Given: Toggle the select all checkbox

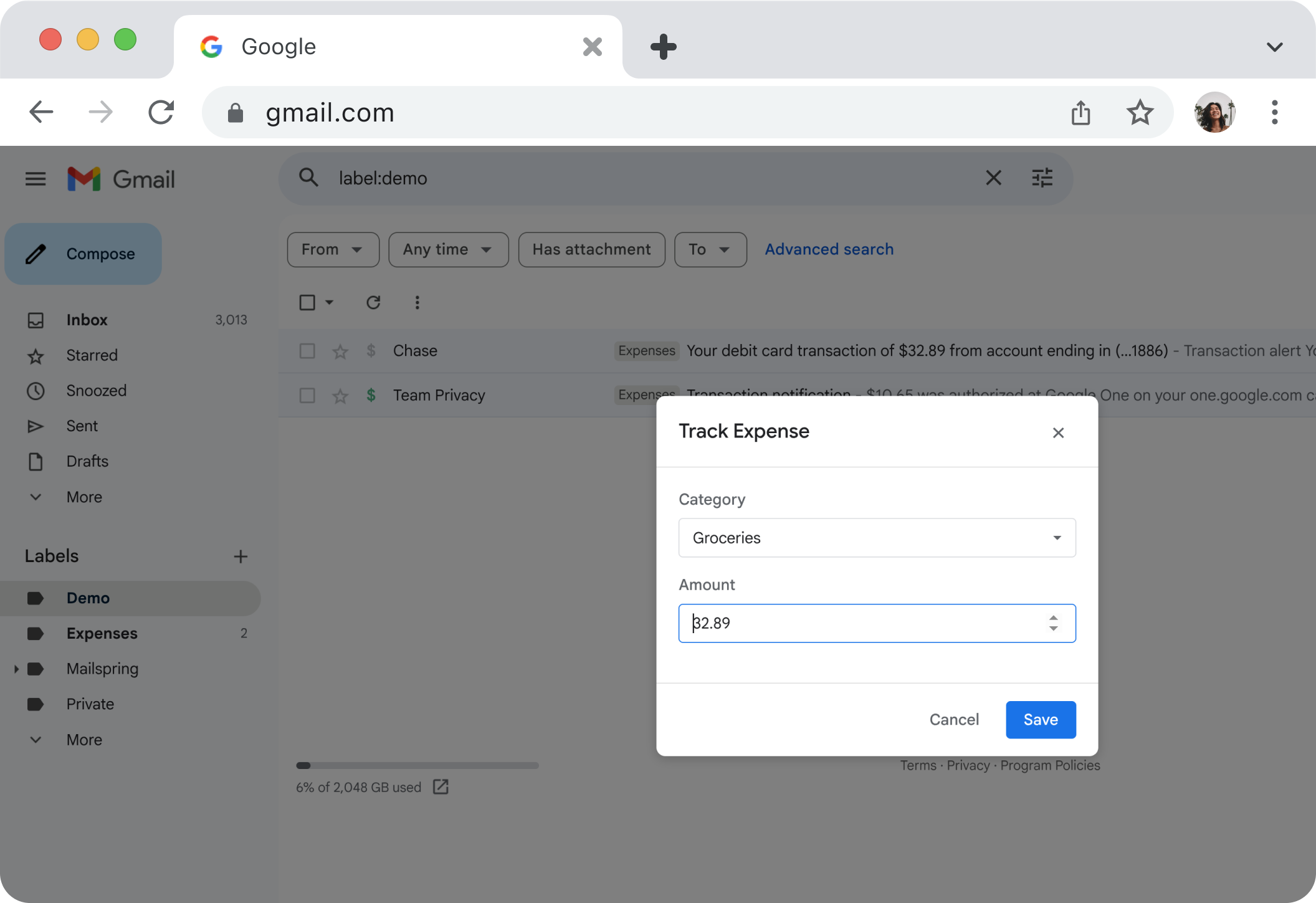Looking at the screenshot, I should coord(307,303).
